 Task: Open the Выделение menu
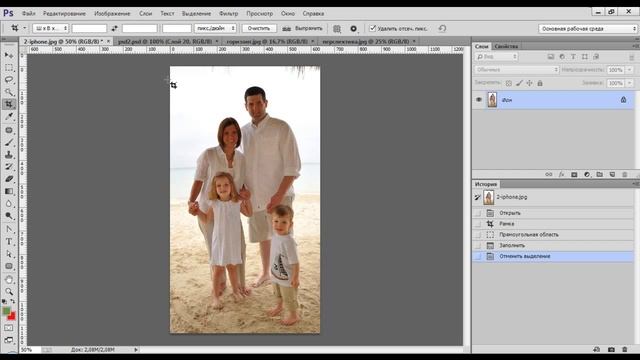pos(196,13)
